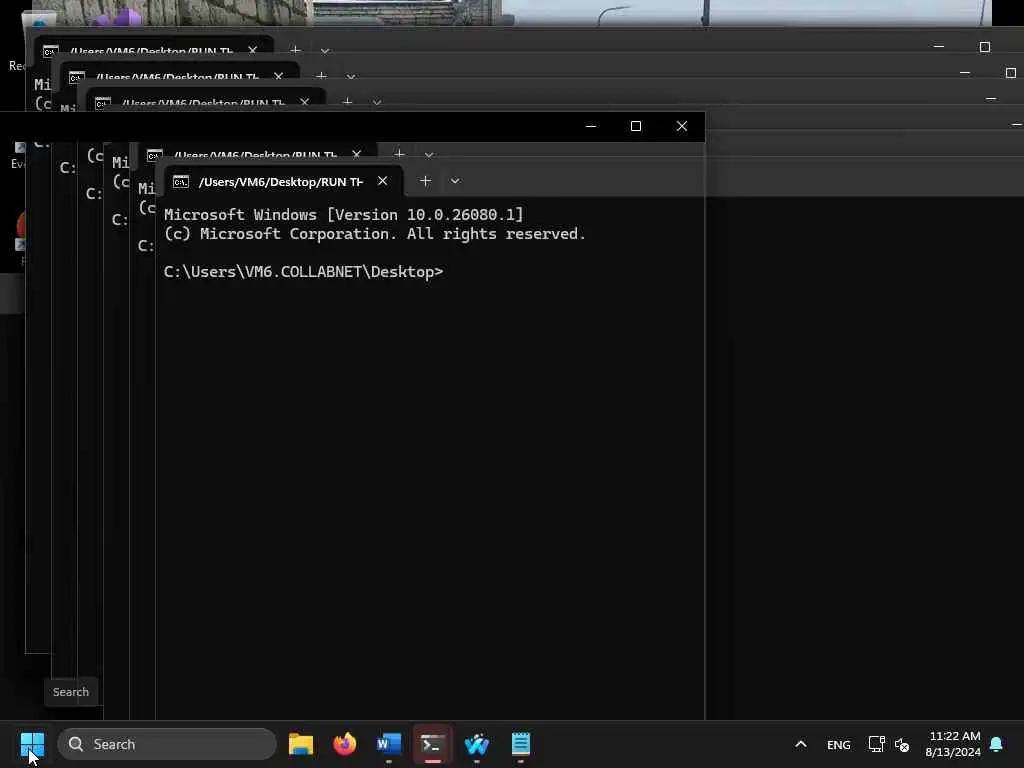Close the tab in terminal directly behind front
1024x768 pixels.
click(357, 154)
